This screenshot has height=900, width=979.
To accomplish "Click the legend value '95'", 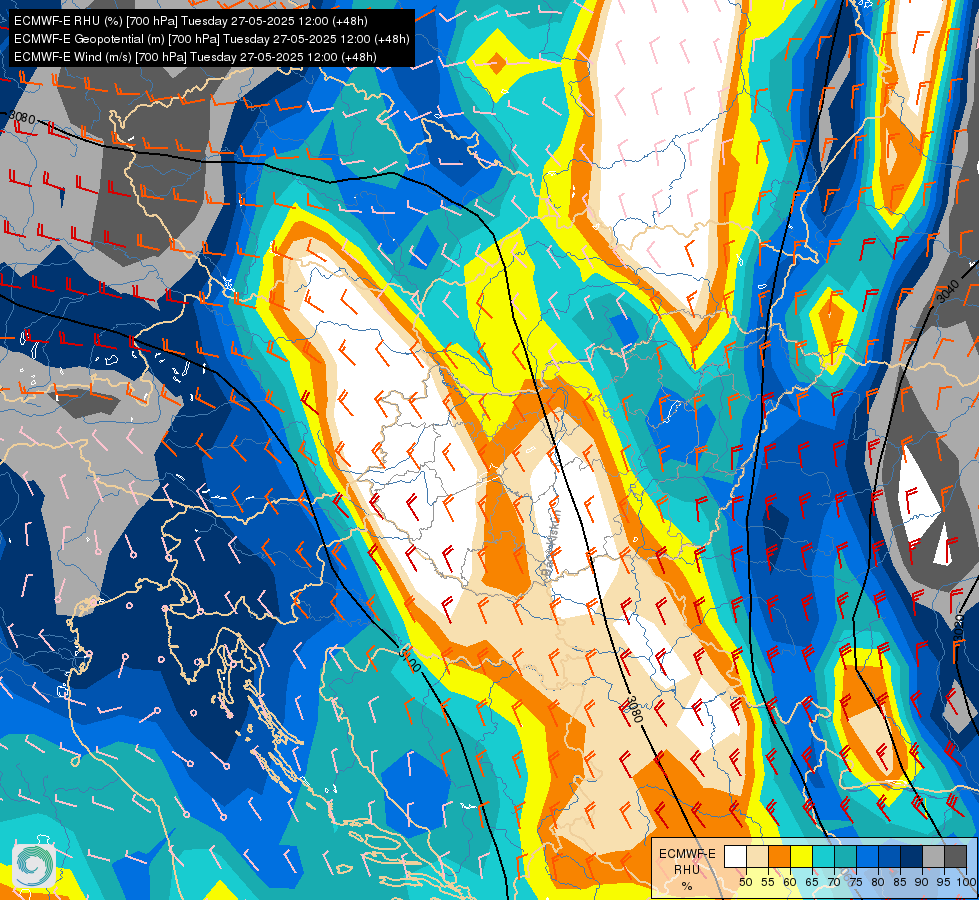I will point(943,883).
